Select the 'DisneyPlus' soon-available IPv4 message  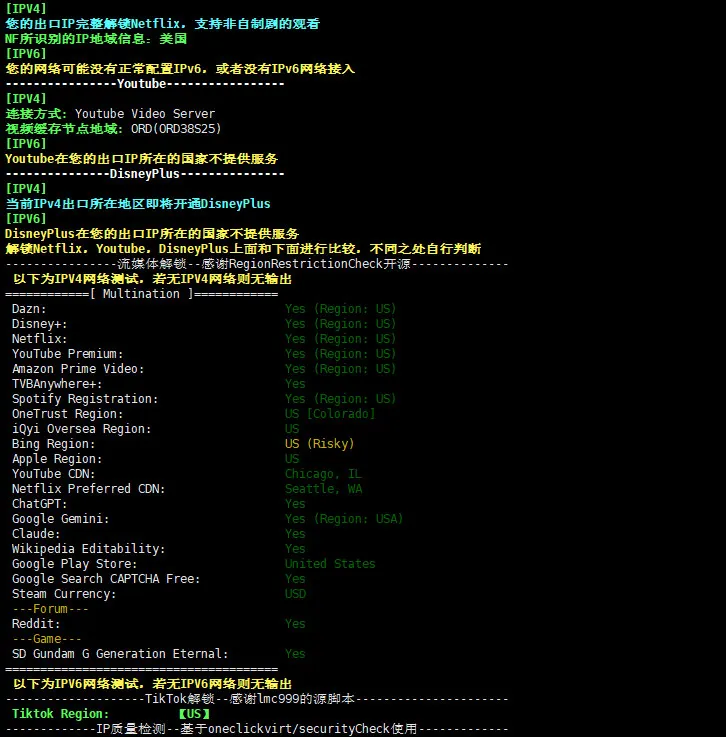coord(138,204)
